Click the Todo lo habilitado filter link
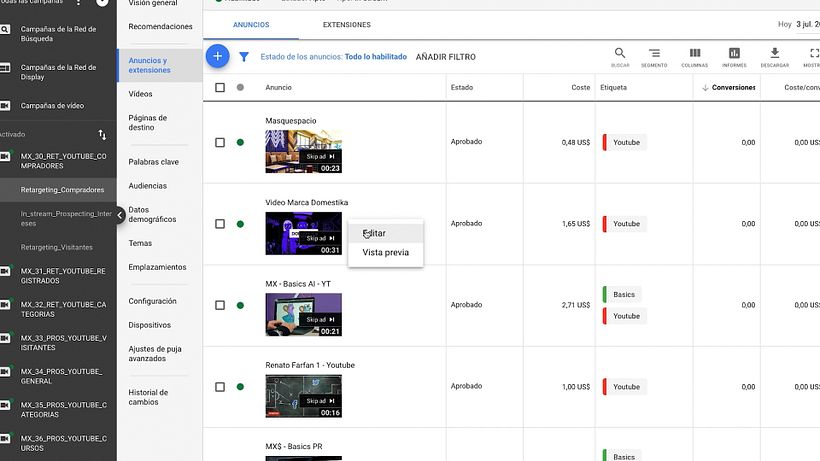Screen dimensions: 820x461 tap(375, 56)
